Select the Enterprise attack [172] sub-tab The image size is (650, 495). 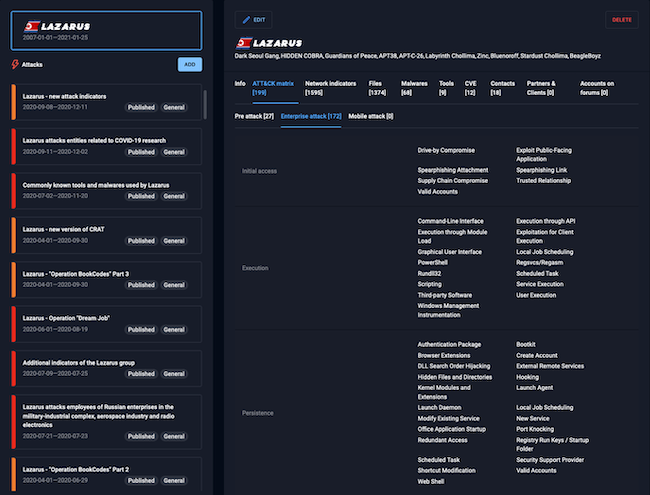click(311, 116)
